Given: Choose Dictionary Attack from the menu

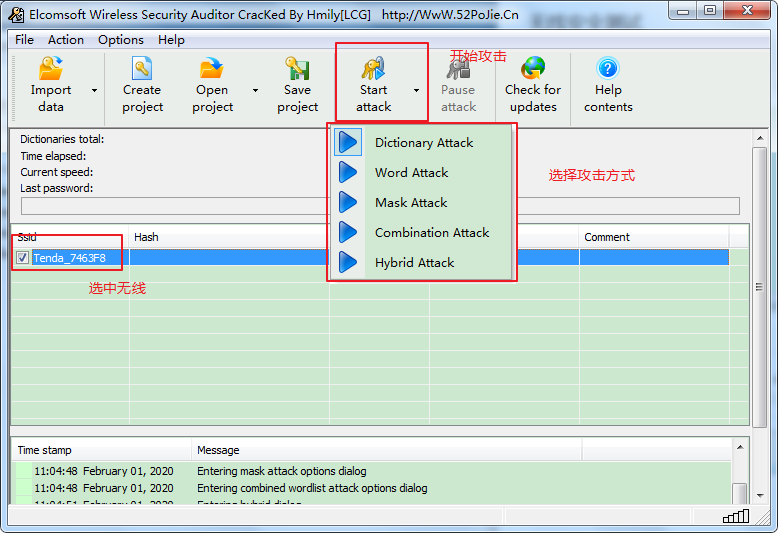Looking at the screenshot, I should point(424,143).
